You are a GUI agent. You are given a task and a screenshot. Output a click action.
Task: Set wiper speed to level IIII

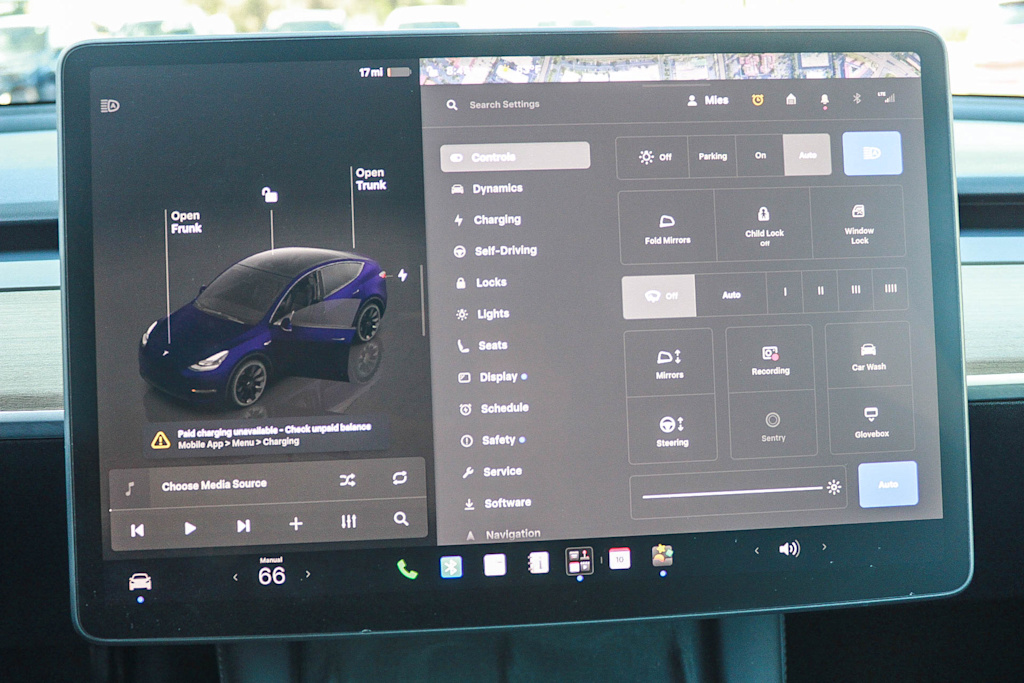[890, 289]
